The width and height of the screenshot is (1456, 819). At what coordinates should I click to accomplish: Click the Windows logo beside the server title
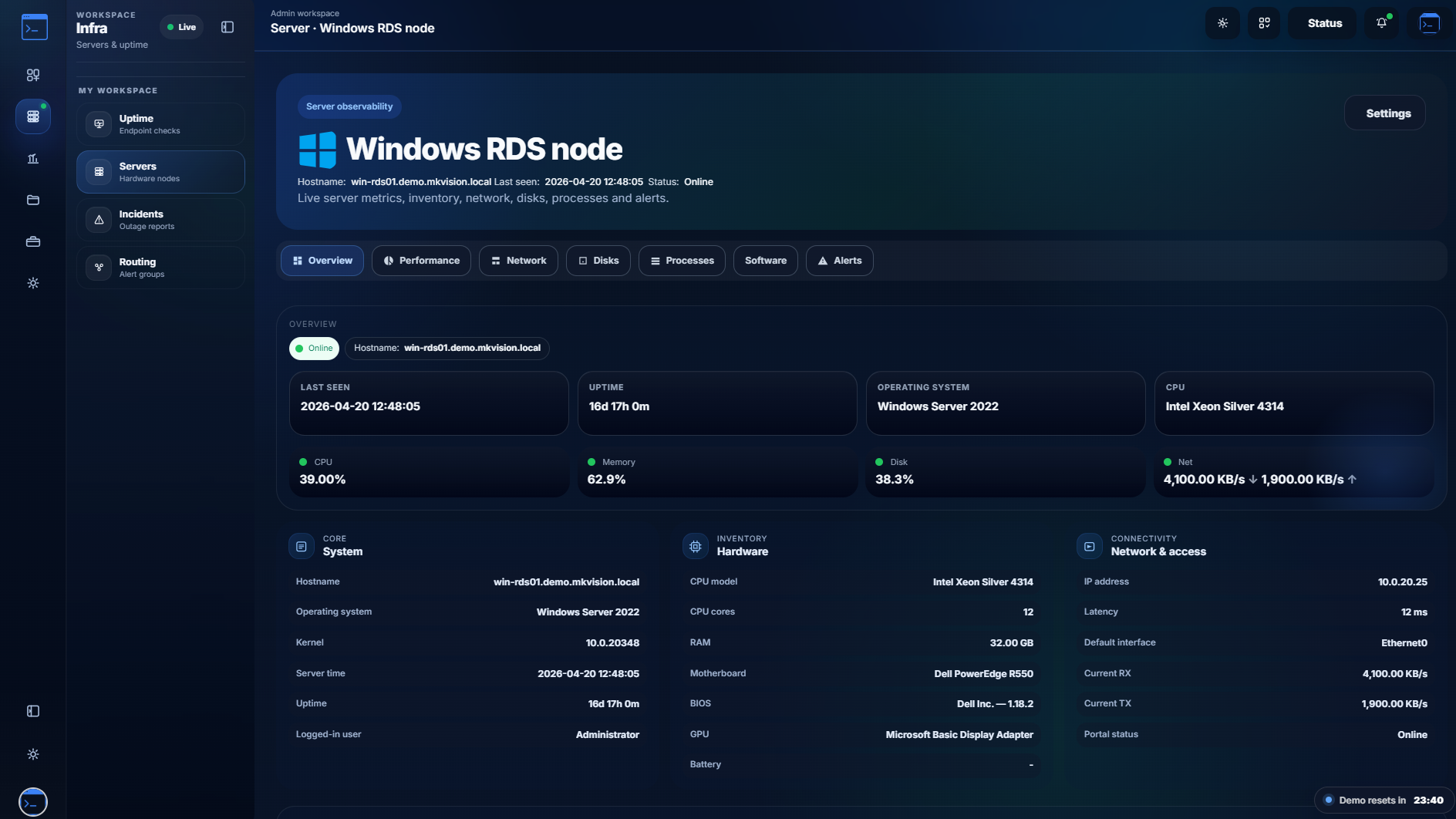point(318,150)
